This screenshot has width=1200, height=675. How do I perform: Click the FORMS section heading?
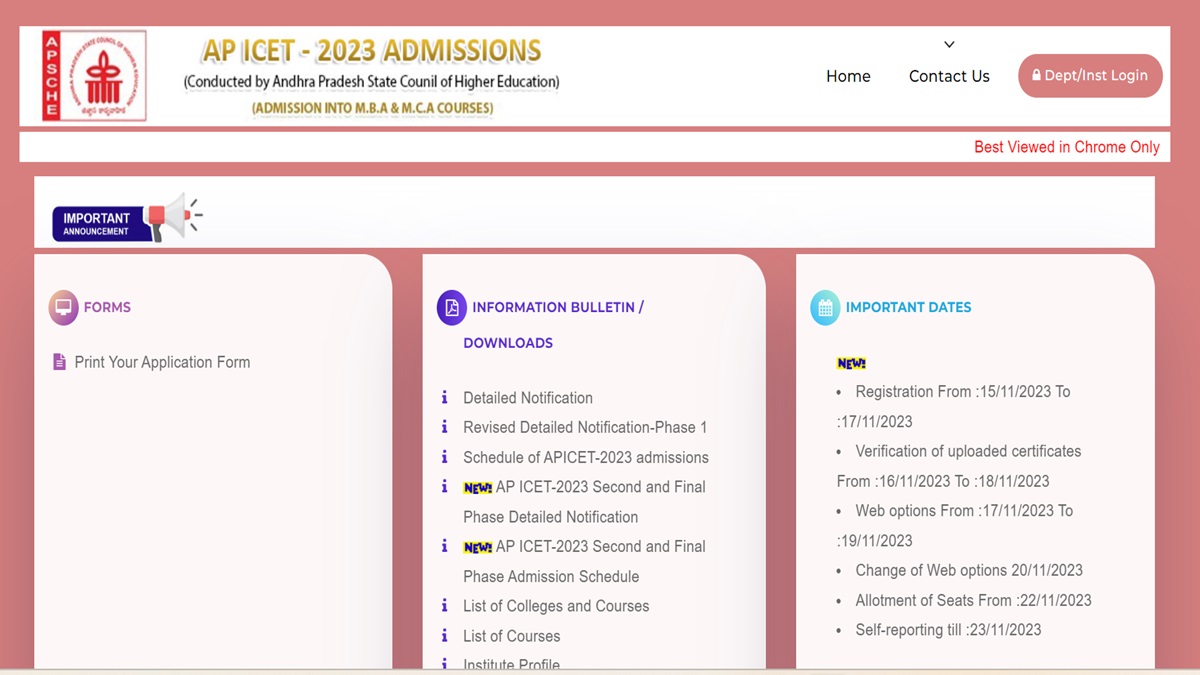107,307
